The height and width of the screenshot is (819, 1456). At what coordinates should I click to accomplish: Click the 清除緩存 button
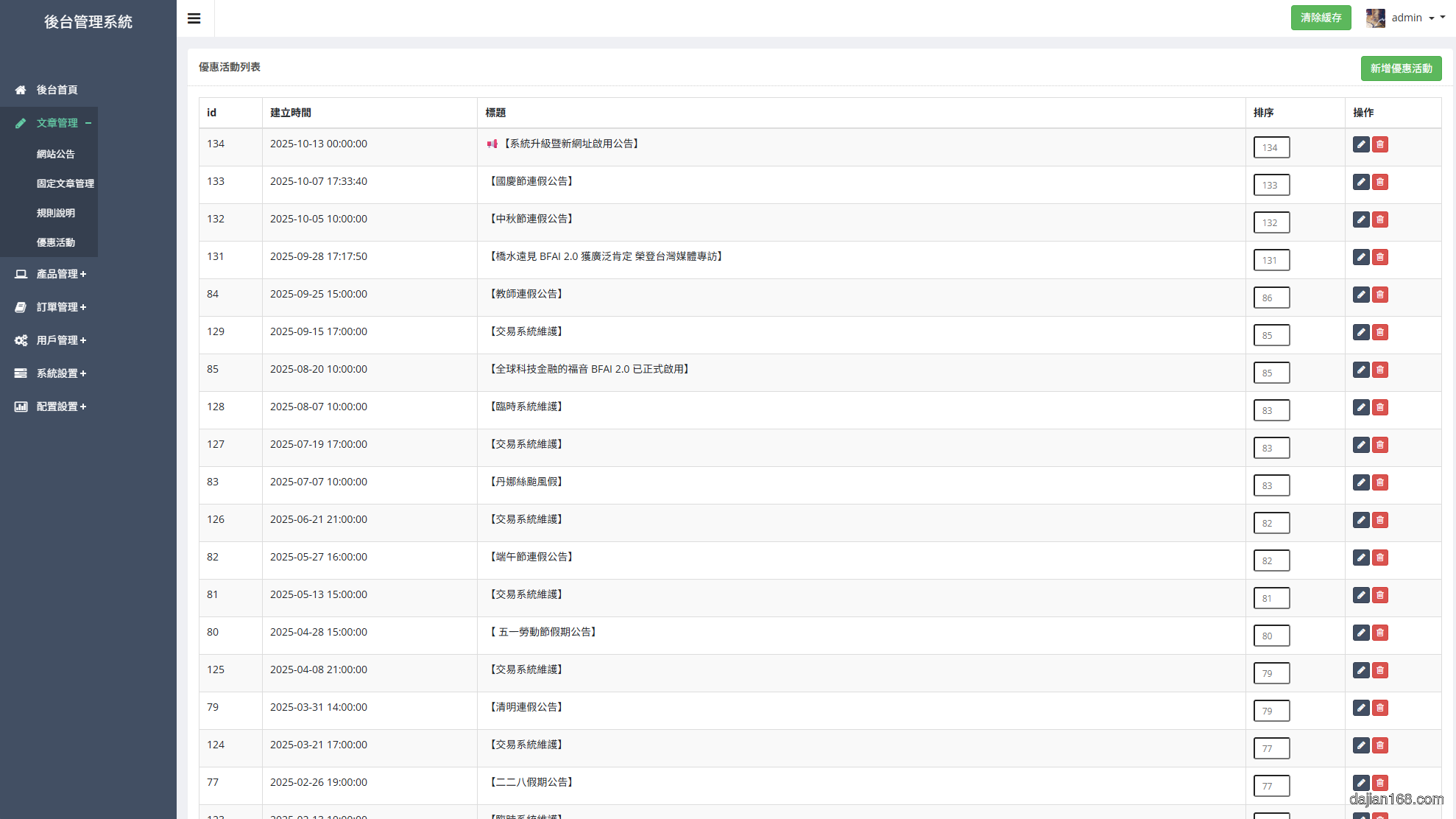[x=1321, y=18]
